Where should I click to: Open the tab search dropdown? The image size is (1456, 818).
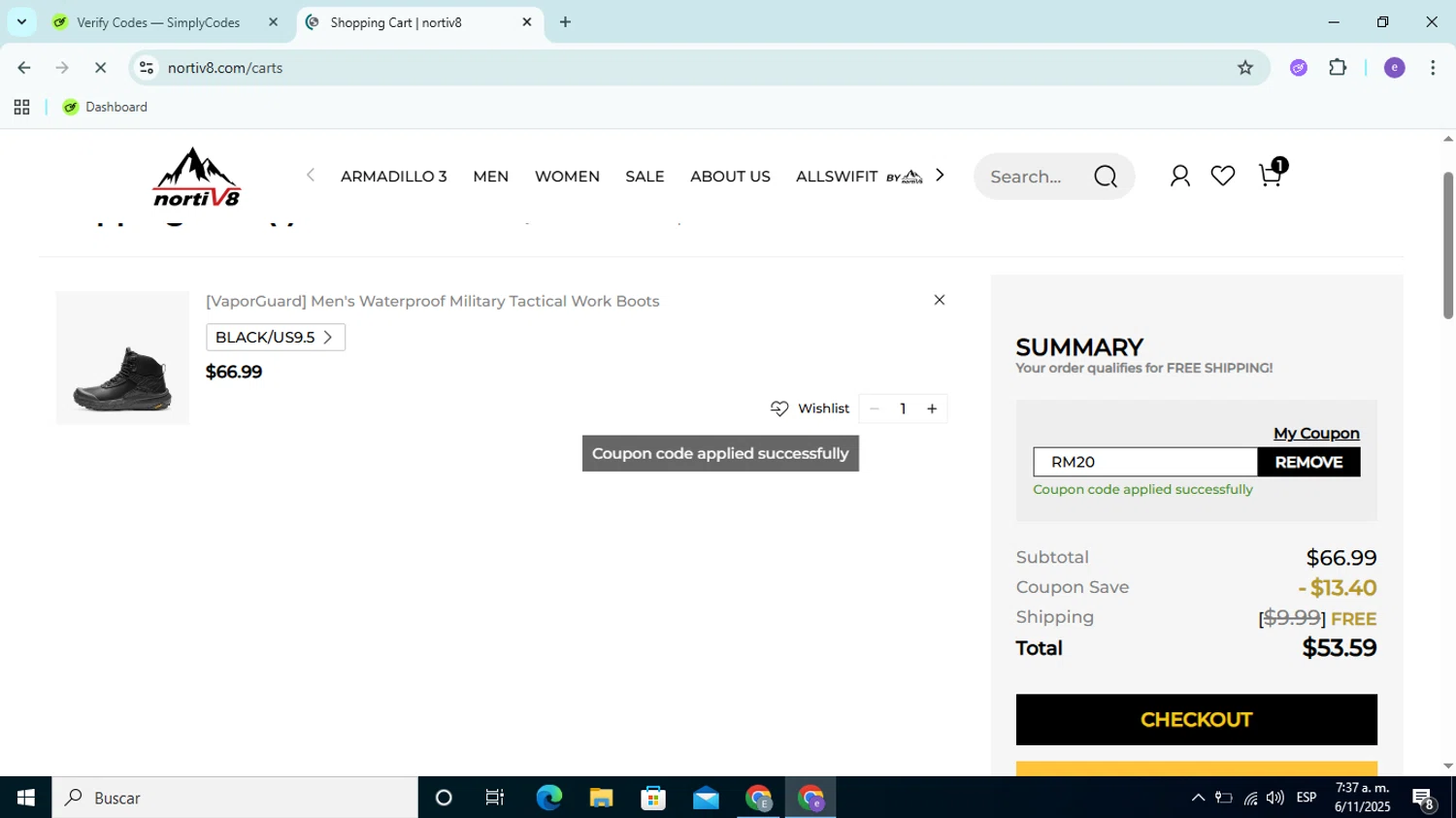pos(21,21)
